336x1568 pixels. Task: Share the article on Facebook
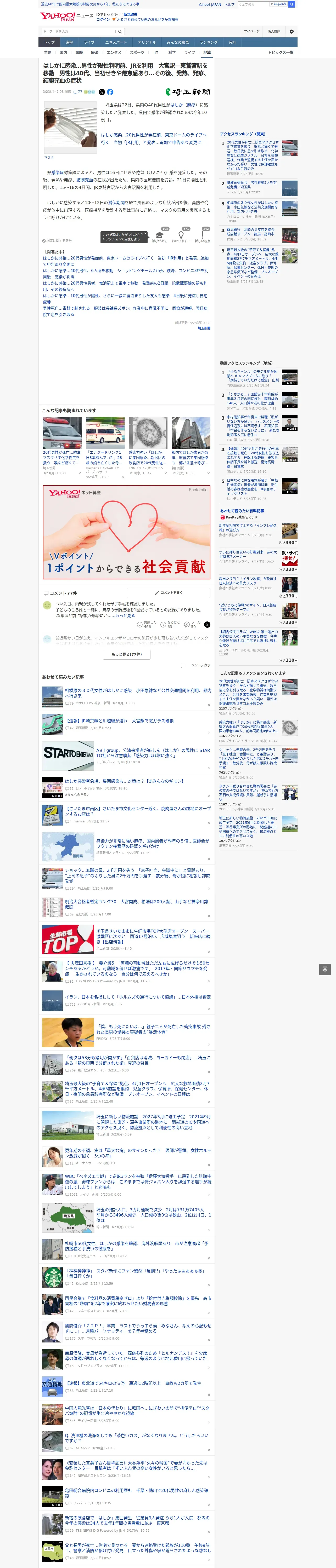[110, 92]
